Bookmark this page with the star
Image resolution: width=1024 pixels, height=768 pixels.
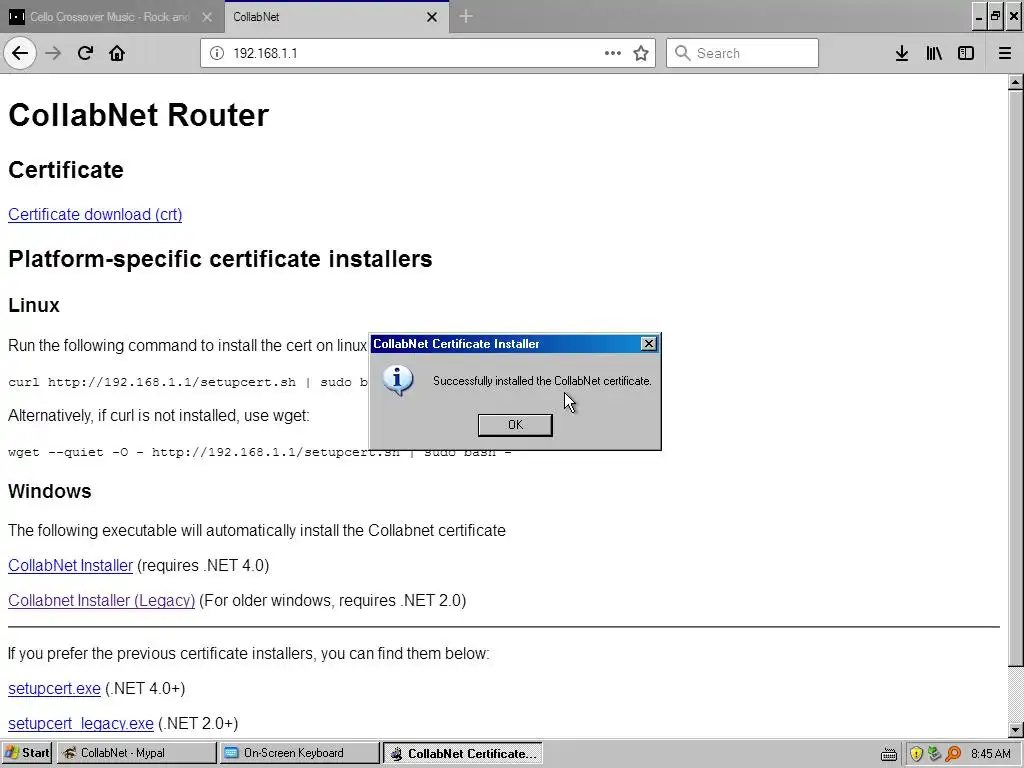641,53
